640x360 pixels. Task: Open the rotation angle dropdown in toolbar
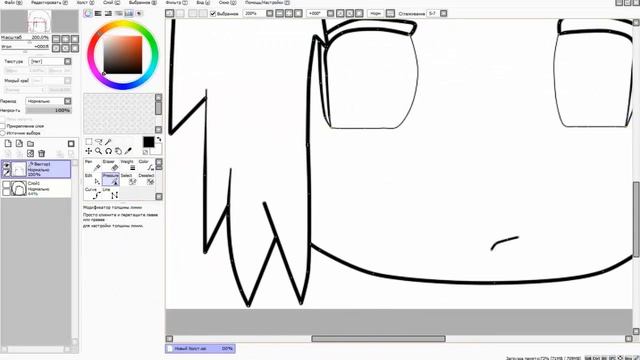tap(331, 13)
